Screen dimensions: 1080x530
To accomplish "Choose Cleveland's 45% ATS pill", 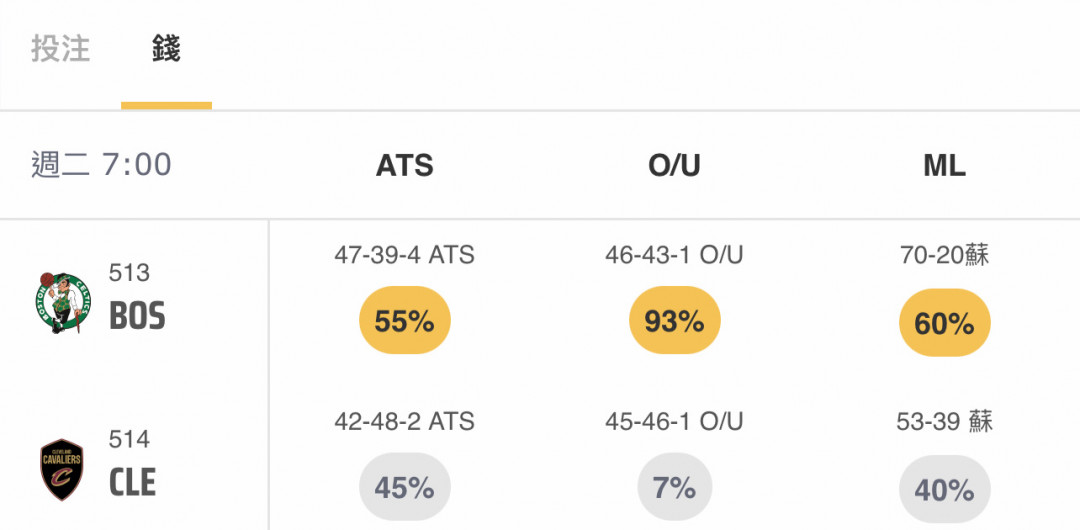I will (405, 487).
